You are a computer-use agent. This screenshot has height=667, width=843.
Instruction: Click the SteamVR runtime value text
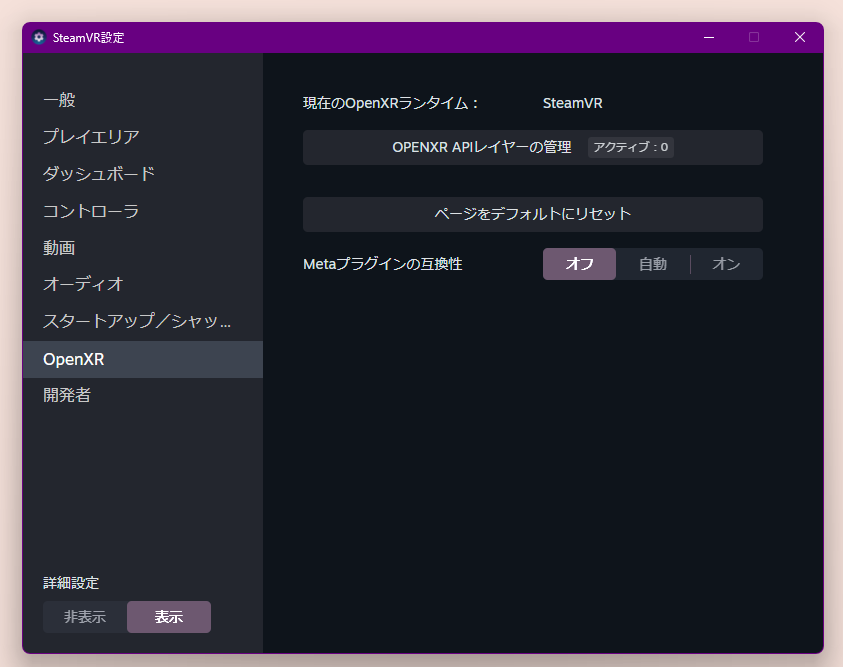pos(573,103)
